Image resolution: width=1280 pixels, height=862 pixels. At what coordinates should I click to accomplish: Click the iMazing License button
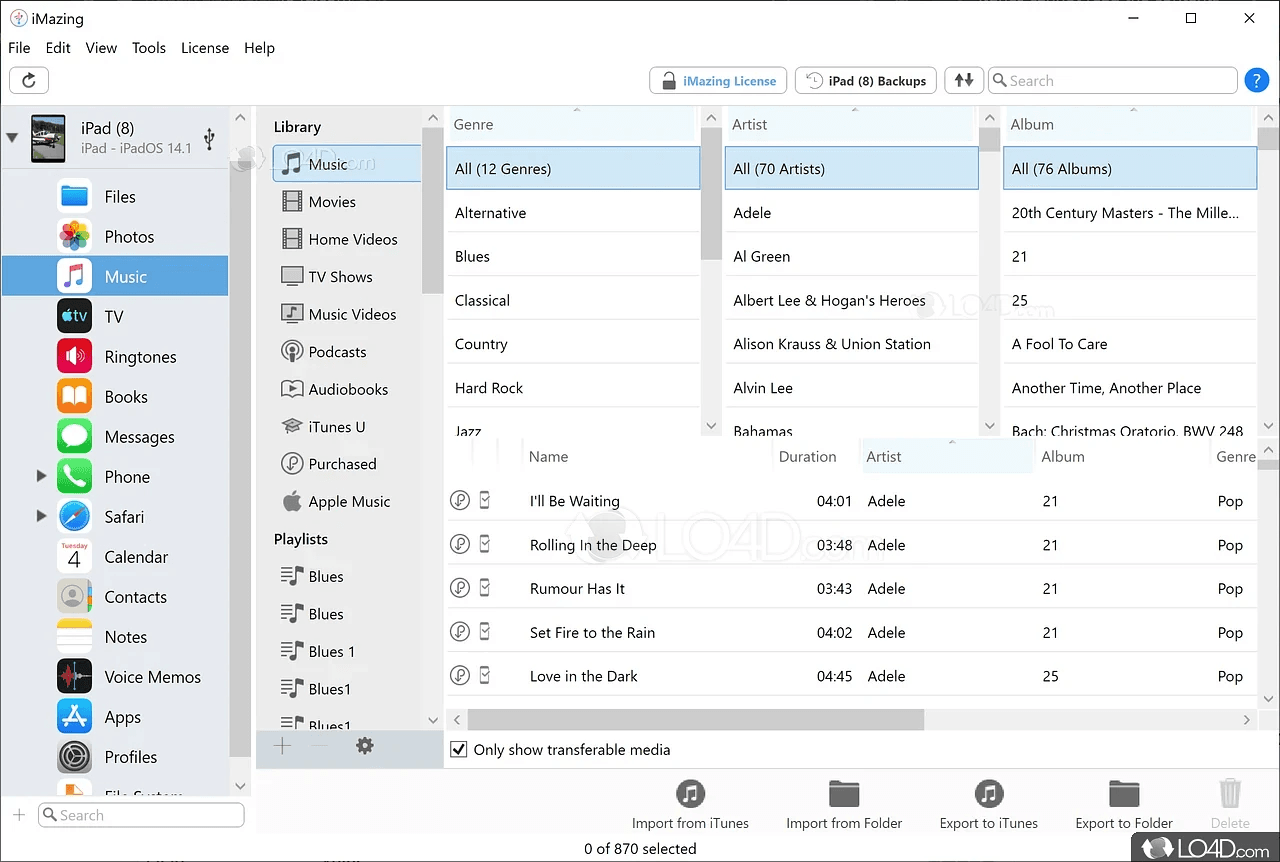tap(718, 81)
